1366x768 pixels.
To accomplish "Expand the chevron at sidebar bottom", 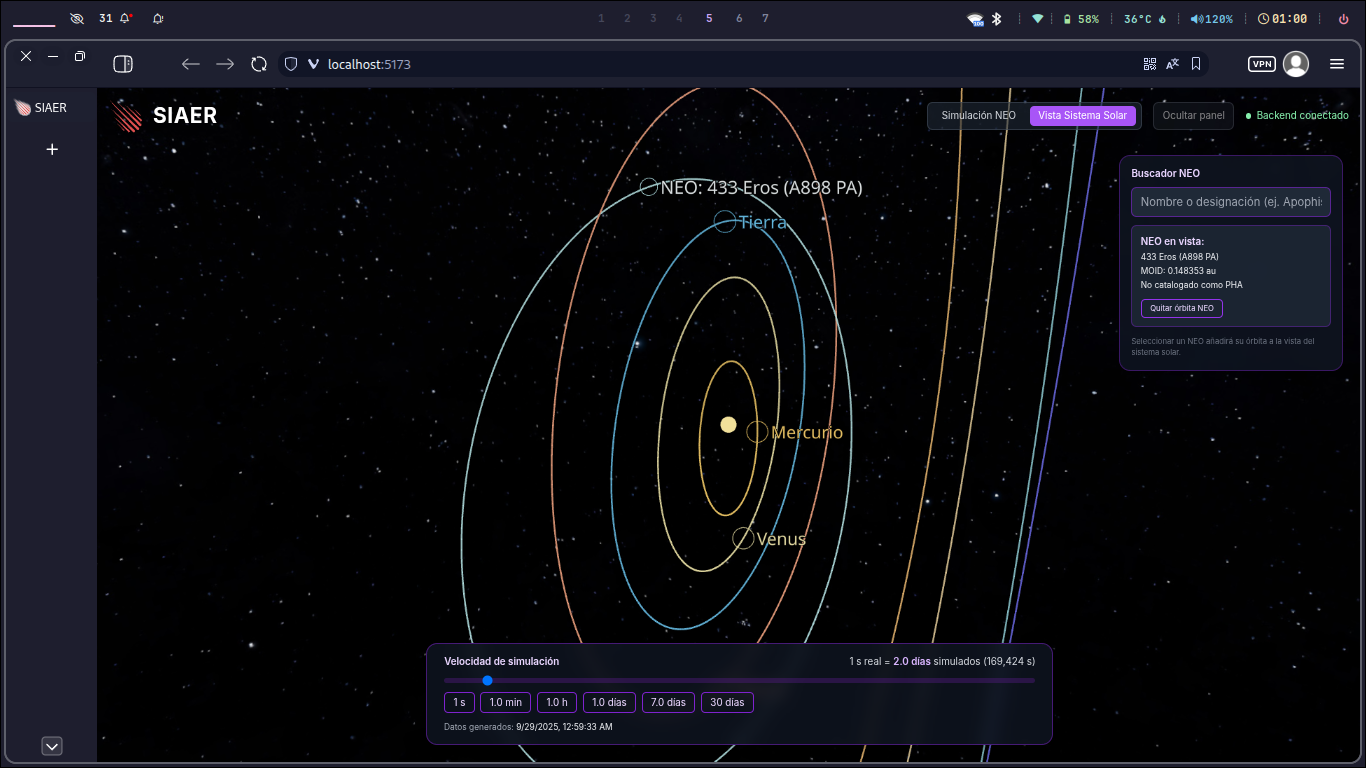I will click(x=52, y=746).
